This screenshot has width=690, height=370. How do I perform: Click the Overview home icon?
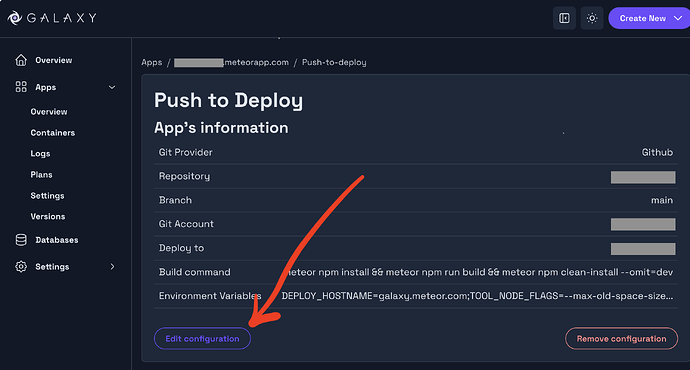point(21,60)
